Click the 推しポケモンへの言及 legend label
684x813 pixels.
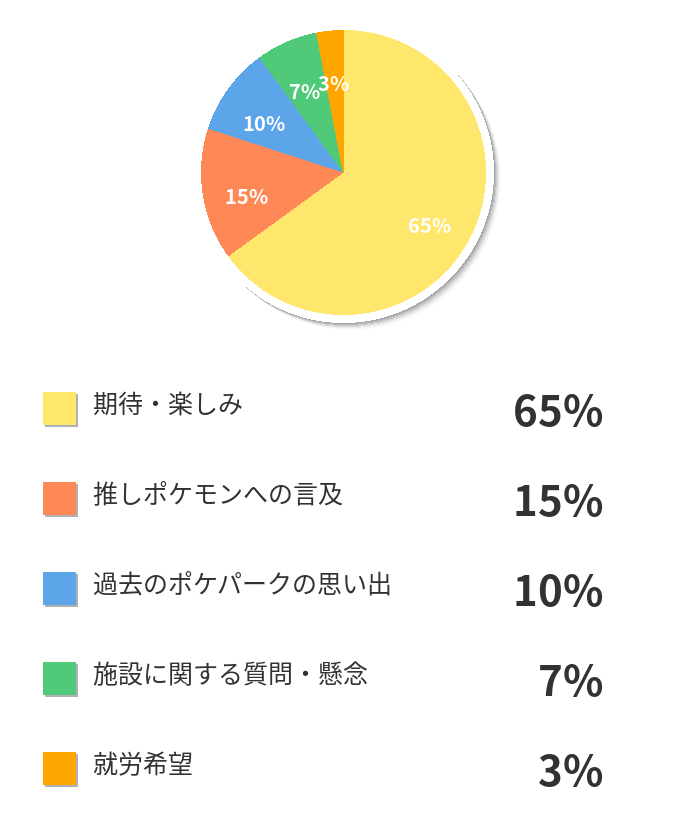click(218, 494)
